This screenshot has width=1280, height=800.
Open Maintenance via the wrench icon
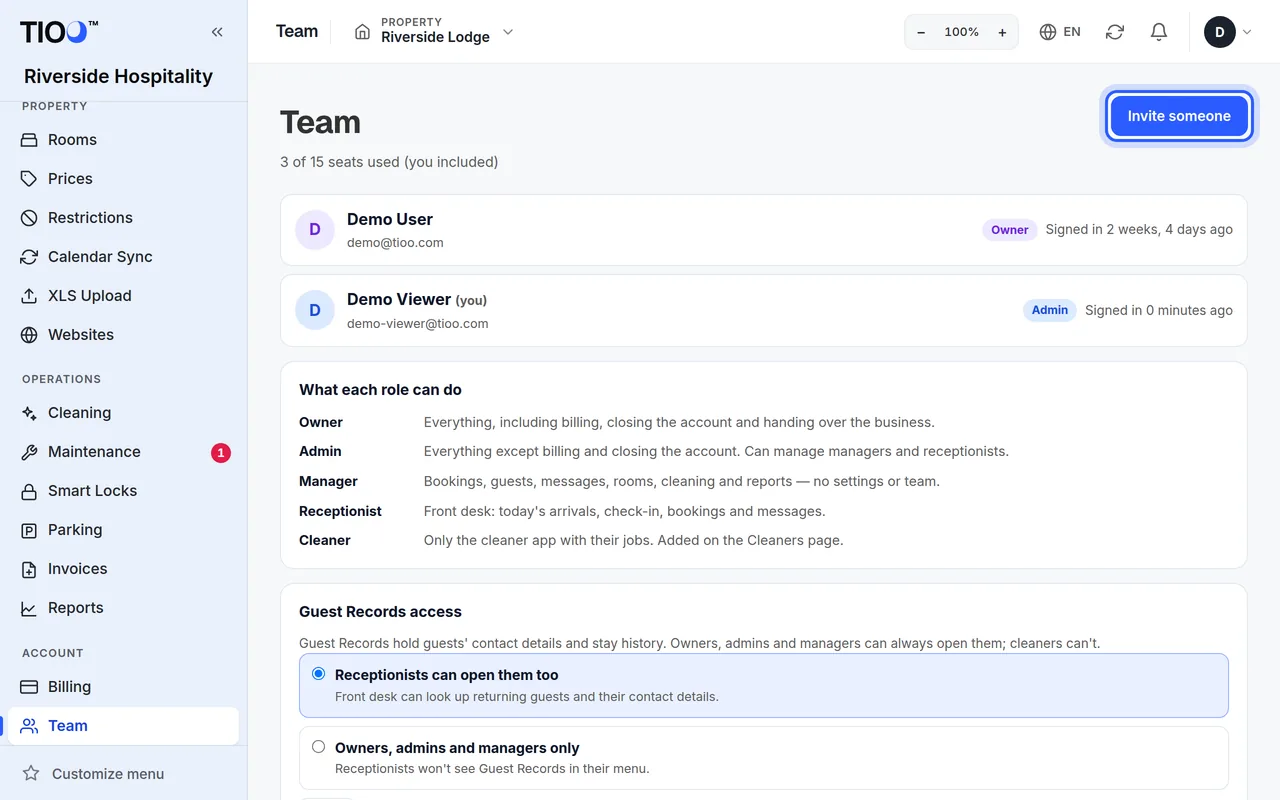click(x=29, y=452)
